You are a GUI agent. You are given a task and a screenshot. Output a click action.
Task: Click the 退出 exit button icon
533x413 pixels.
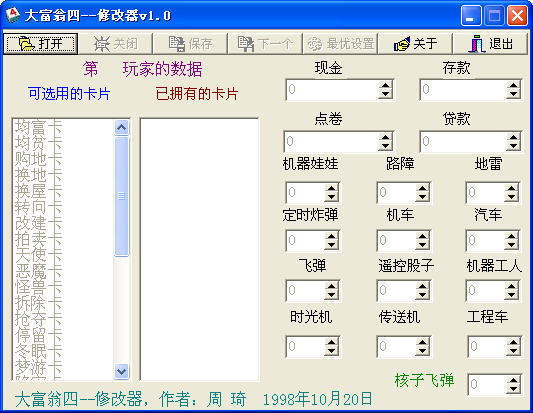[x=477, y=44]
